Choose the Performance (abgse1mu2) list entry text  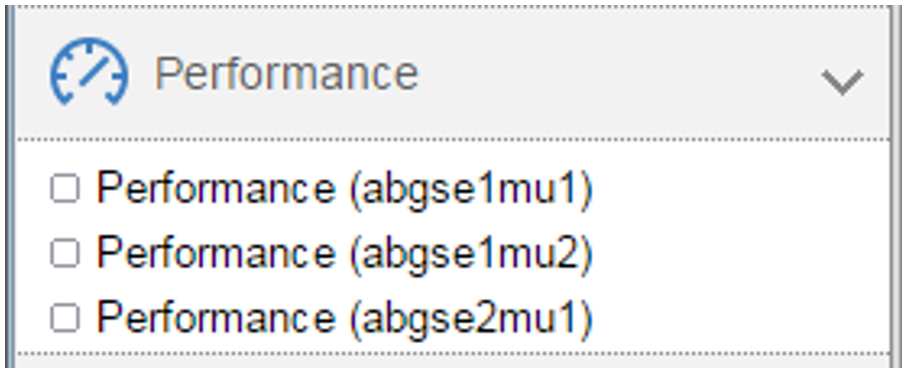click(x=345, y=253)
